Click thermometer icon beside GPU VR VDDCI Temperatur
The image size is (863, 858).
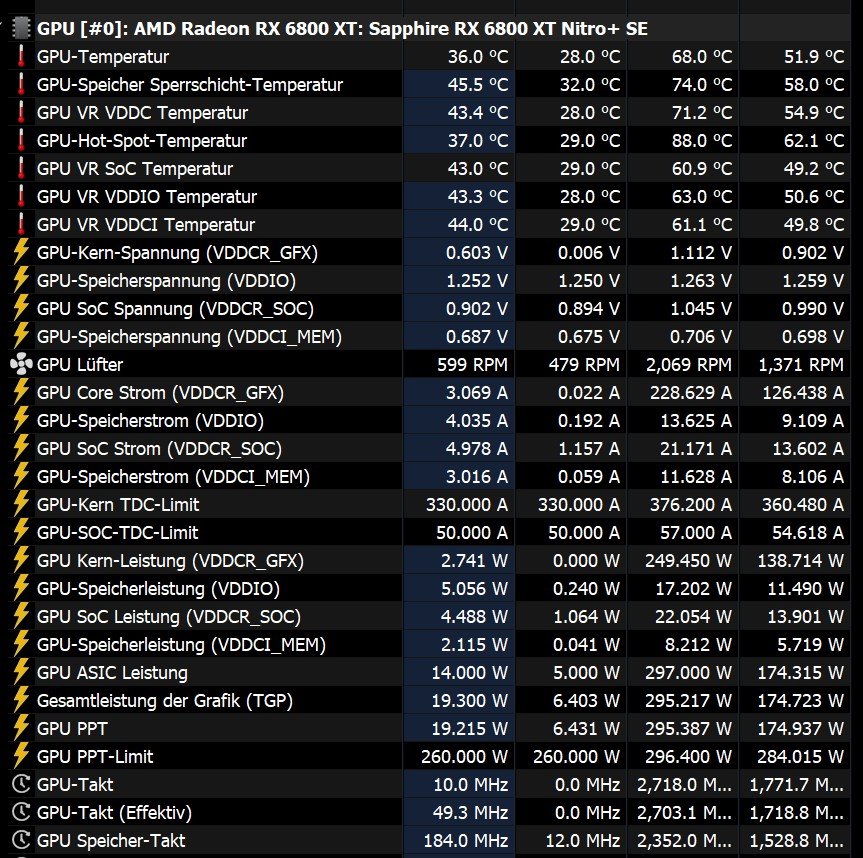(x=21, y=225)
